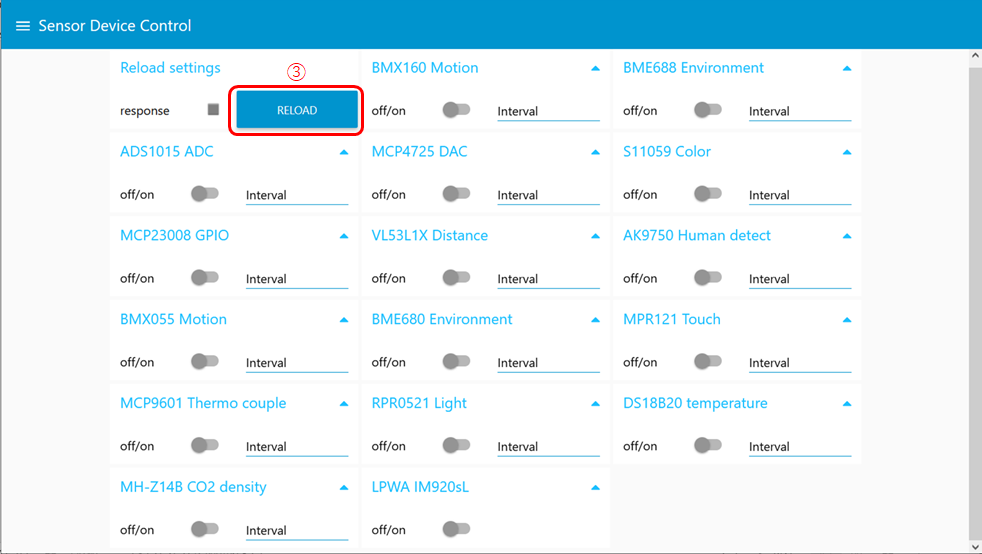Collapse the DS18B20 temperature group arrow

point(847,404)
